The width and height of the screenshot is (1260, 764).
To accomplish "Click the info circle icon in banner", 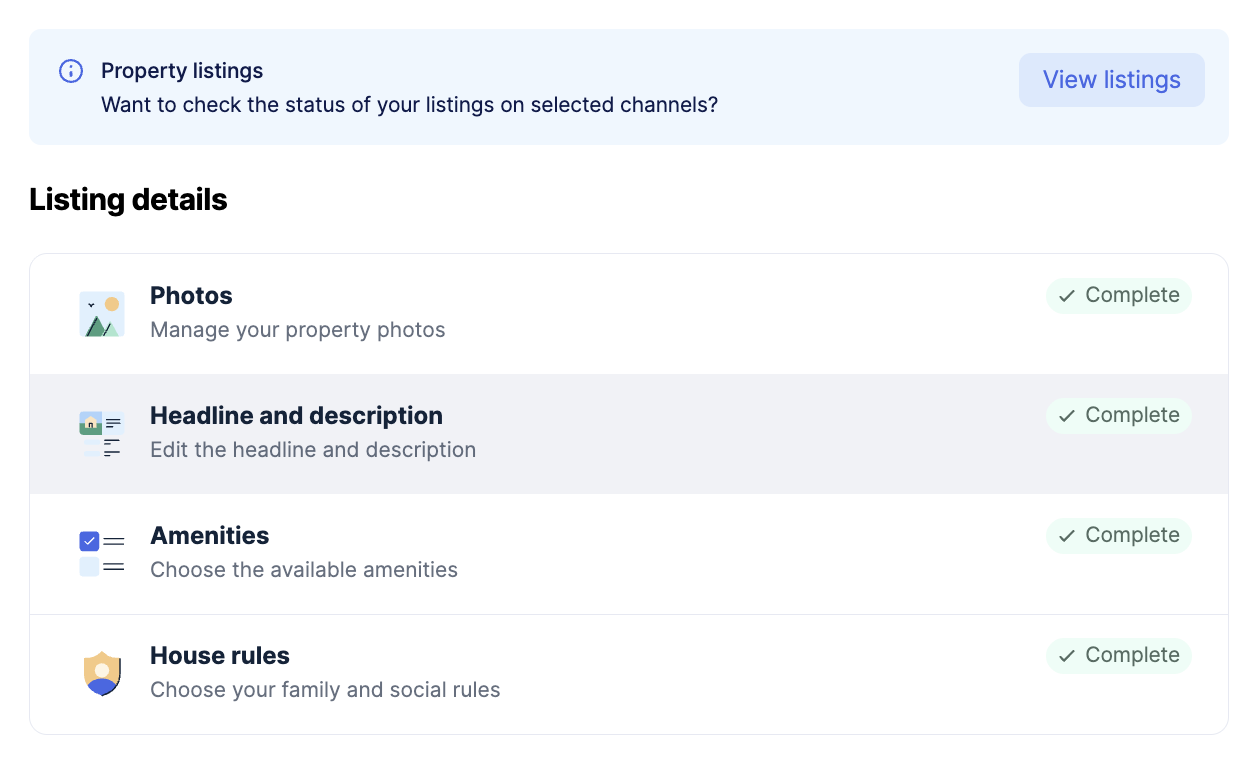I will (x=71, y=71).
